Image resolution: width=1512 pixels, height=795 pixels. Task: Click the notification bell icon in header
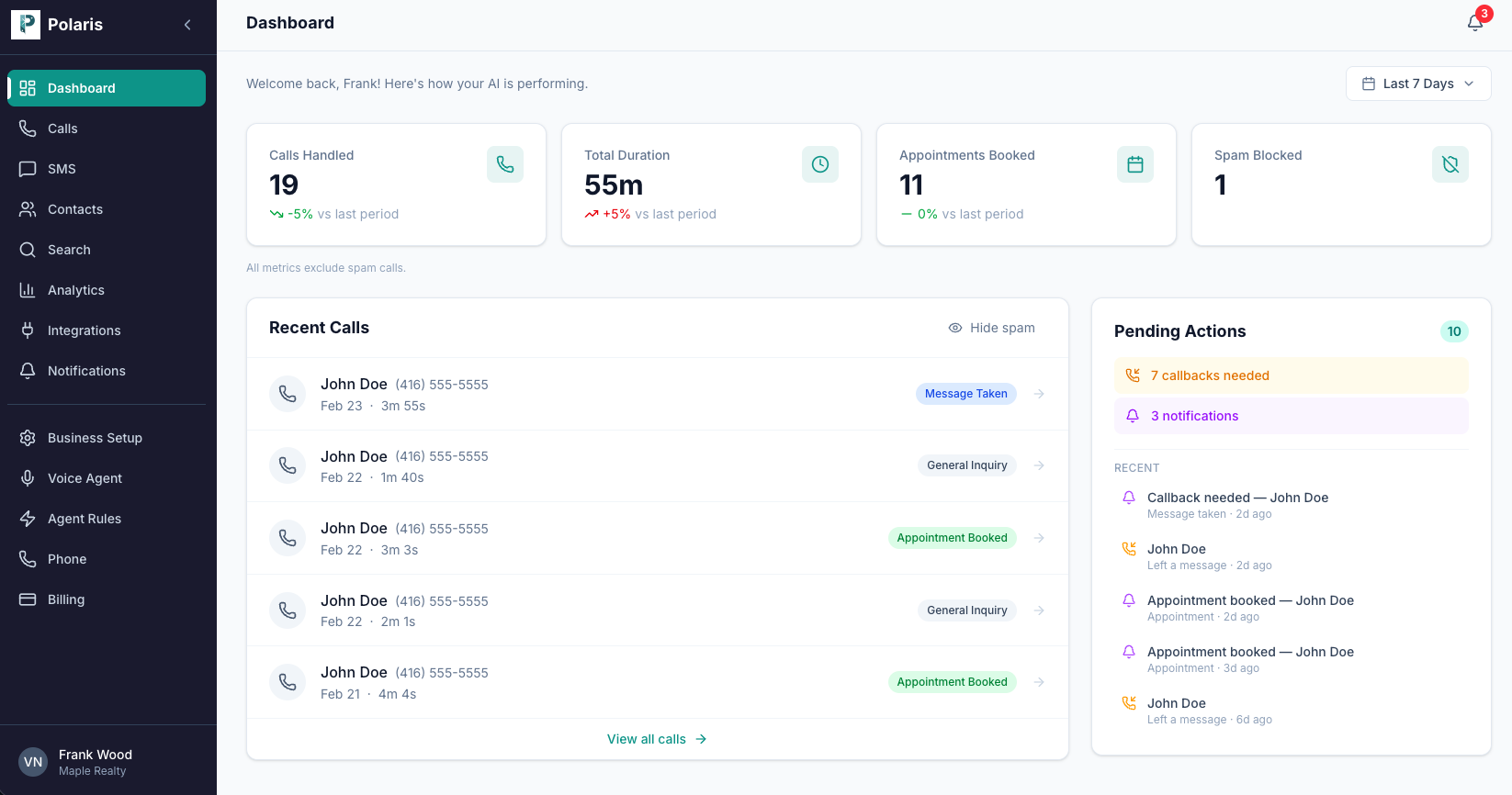click(1474, 23)
